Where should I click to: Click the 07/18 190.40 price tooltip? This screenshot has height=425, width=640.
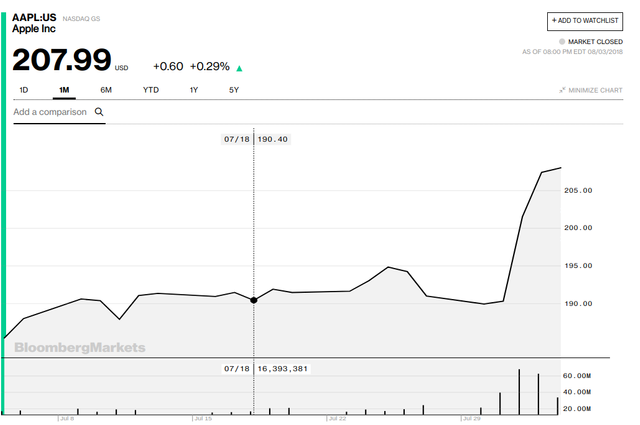tap(256, 139)
